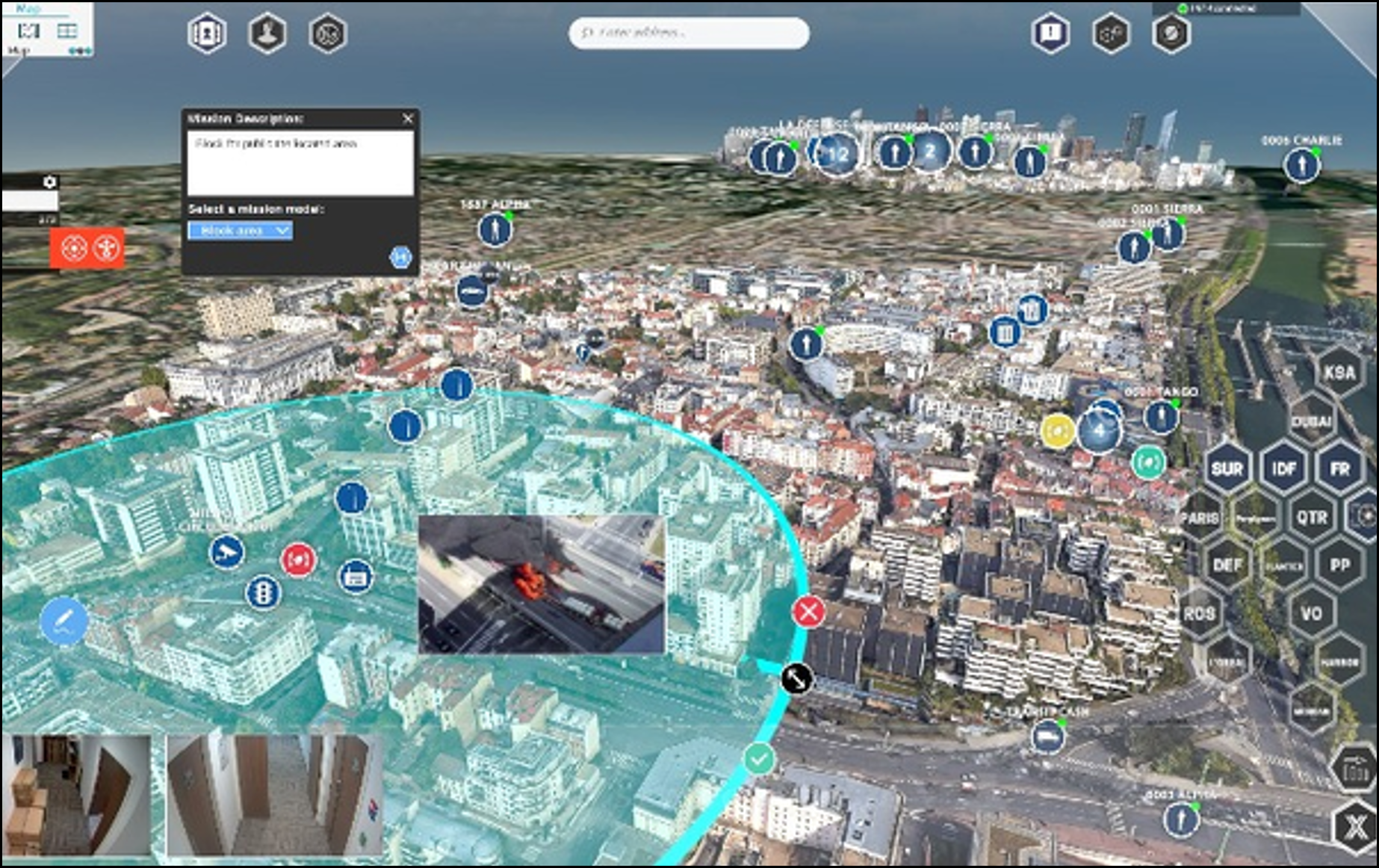Expand the cluster bubble labeled 12

836,155
